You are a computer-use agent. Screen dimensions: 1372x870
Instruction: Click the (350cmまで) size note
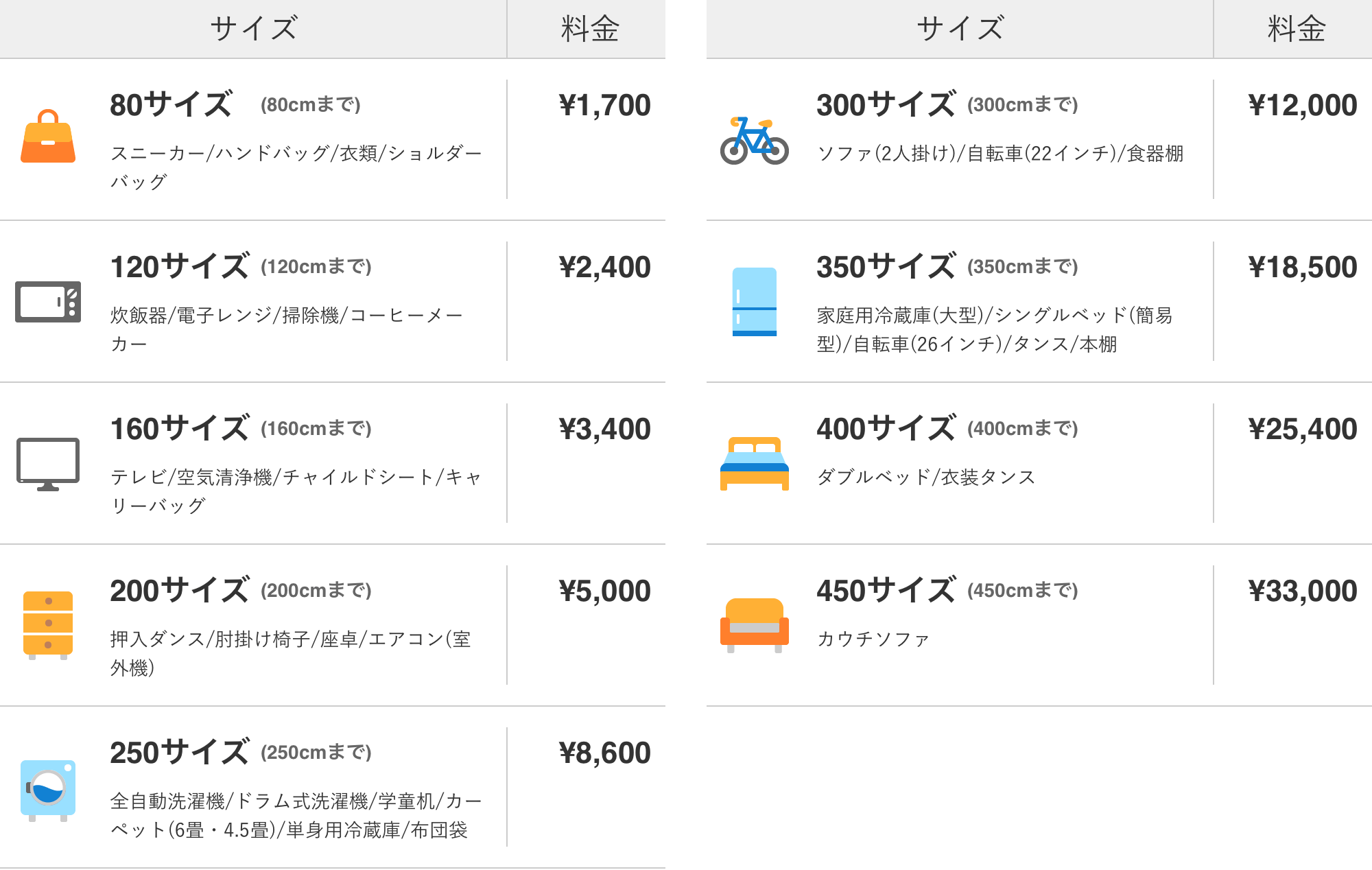coord(1022,267)
